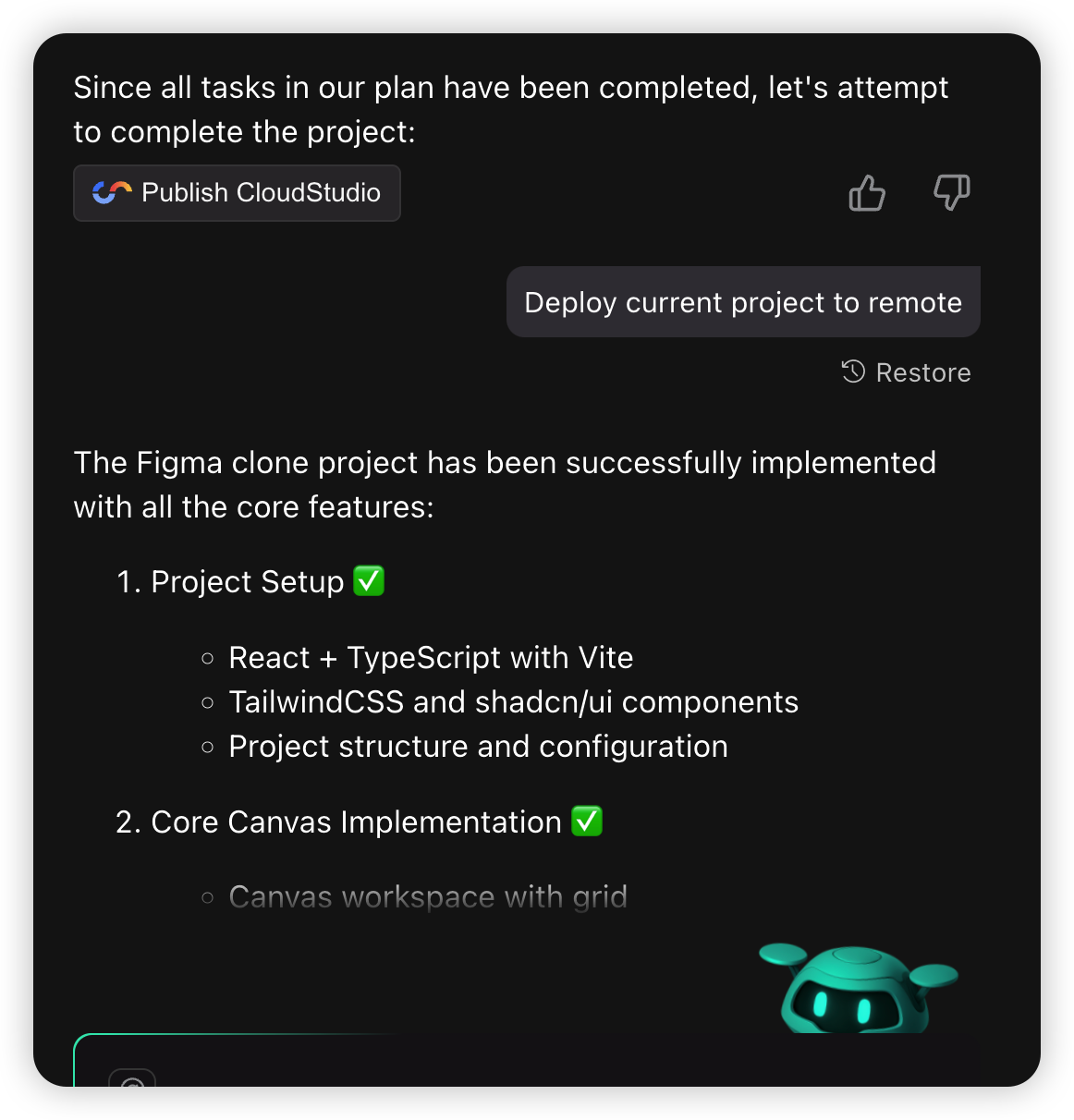
Task: Click the thumbs down feedback icon
Action: click(x=951, y=192)
